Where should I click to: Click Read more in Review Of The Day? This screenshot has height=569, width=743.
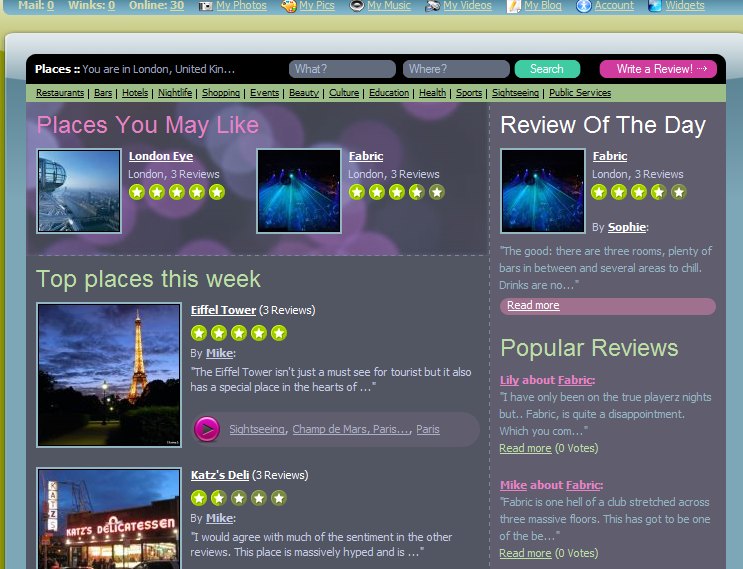pos(533,306)
